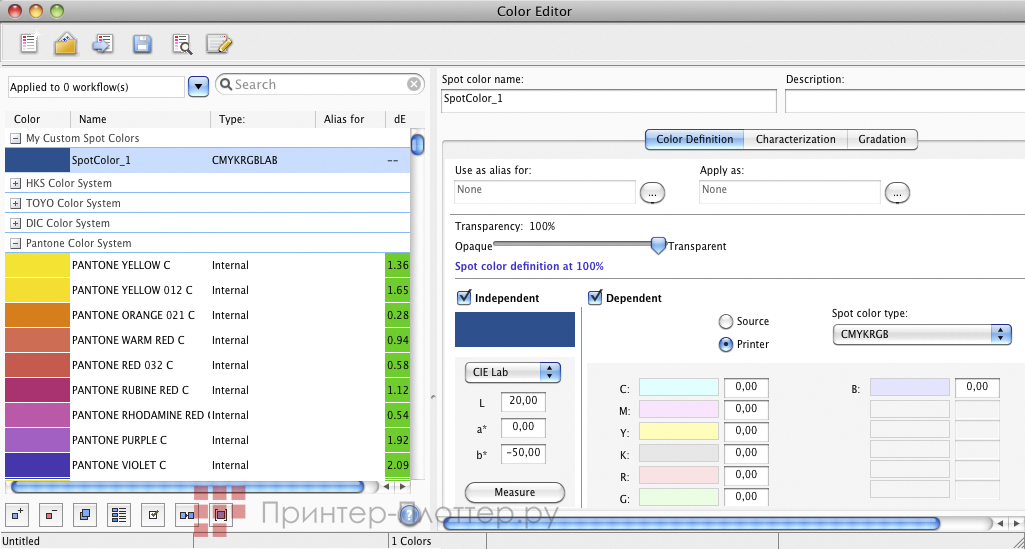Uncheck the Independent checkbox
1025x549 pixels.
[464, 298]
